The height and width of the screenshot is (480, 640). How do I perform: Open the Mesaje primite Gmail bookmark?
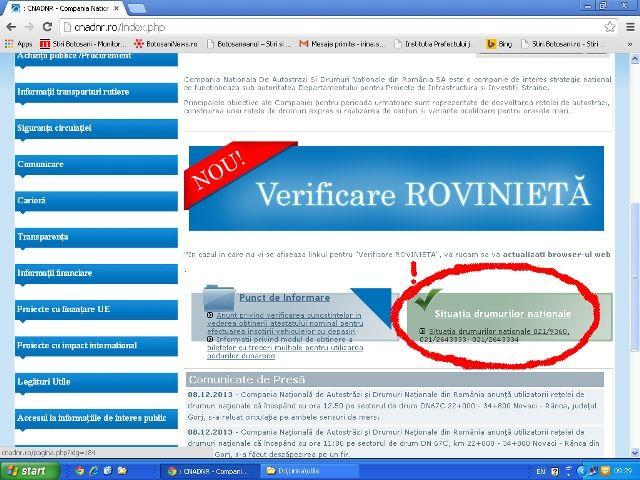click(x=340, y=44)
